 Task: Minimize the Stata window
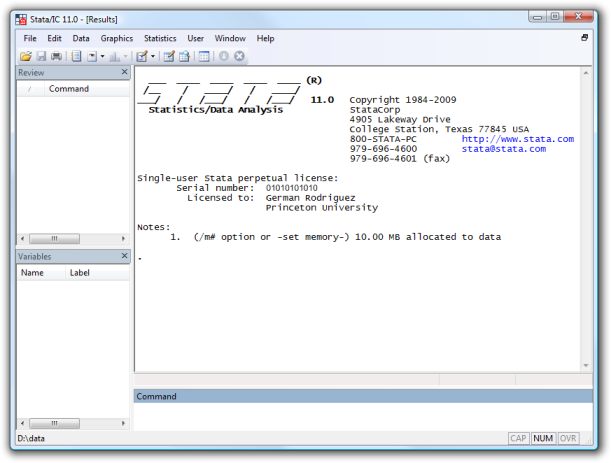click(x=537, y=17)
